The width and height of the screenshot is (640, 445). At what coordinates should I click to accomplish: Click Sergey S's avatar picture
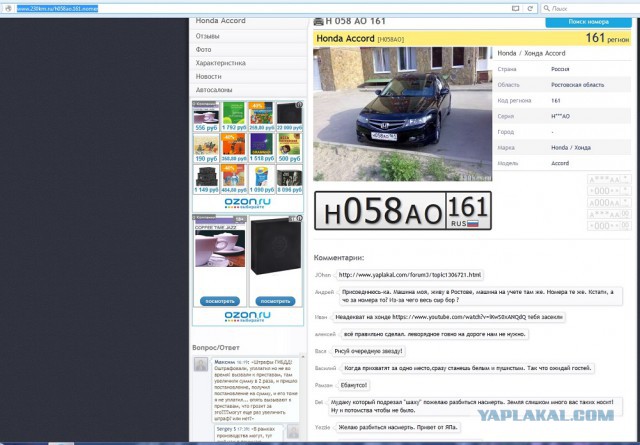coord(293,432)
